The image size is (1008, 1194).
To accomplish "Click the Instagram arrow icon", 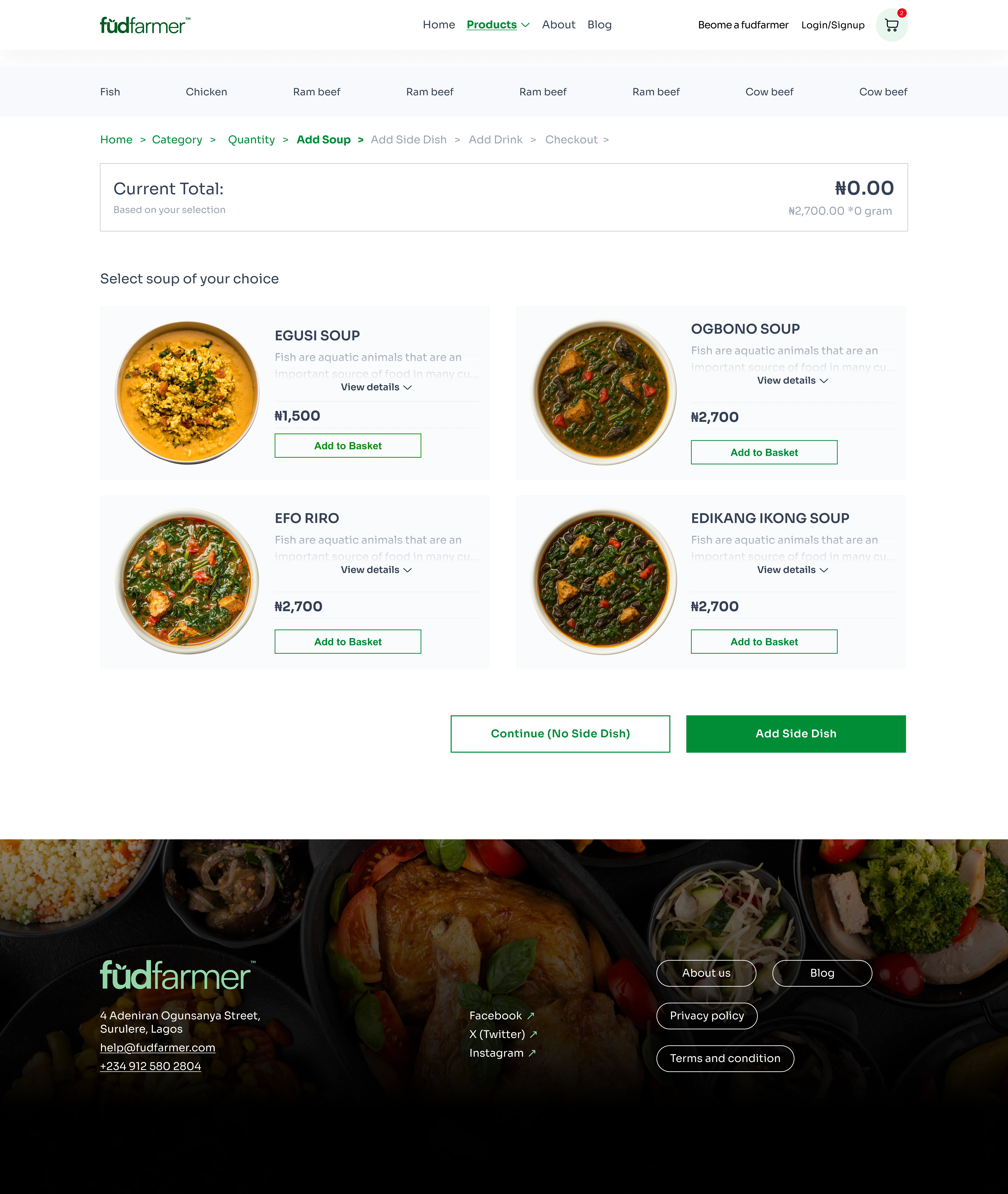I will [x=532, y=1053].
